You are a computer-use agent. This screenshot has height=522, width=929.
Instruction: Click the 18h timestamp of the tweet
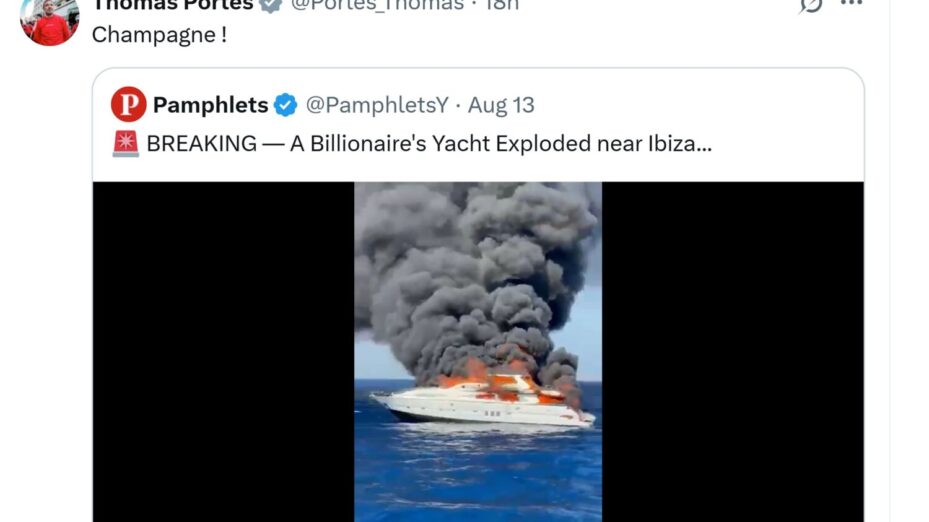pos(501,5)
